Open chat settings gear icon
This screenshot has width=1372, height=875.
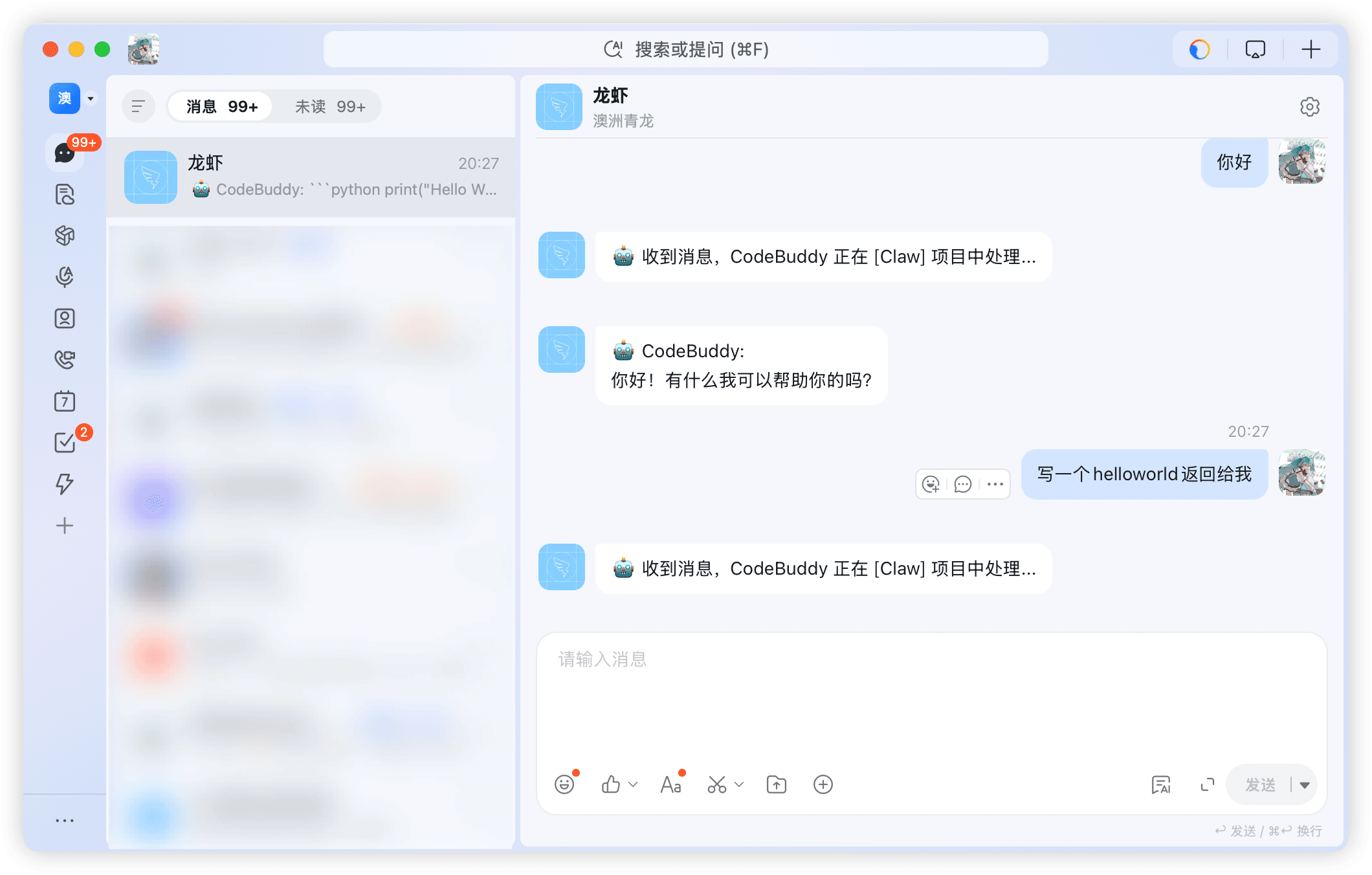click(1310, 107)
